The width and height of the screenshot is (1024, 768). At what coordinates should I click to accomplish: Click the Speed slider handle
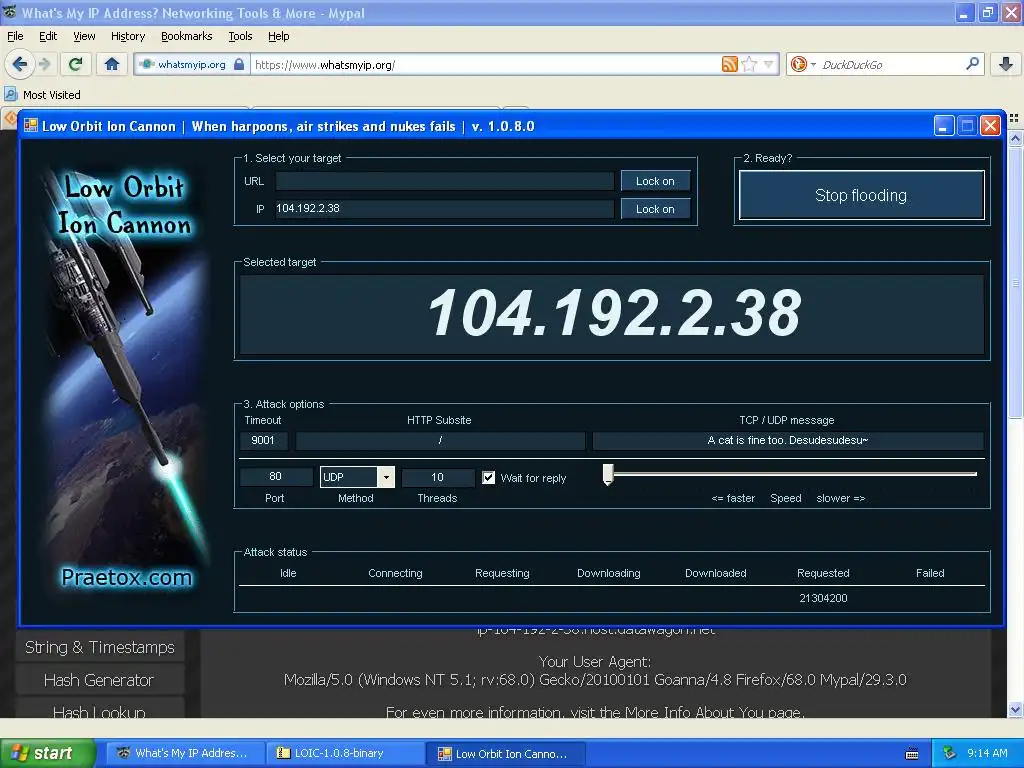pyautogui.click(x=608, y=475)
